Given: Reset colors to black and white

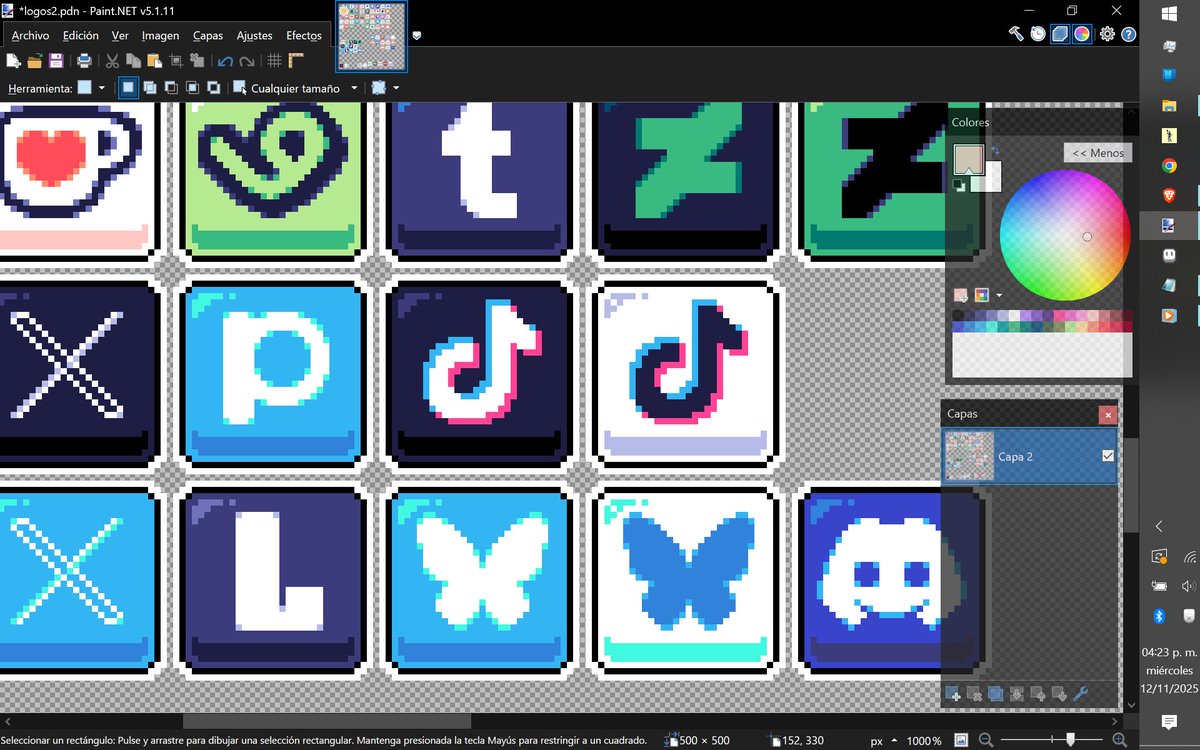Looking at the screenshot, I should point(959,185).
